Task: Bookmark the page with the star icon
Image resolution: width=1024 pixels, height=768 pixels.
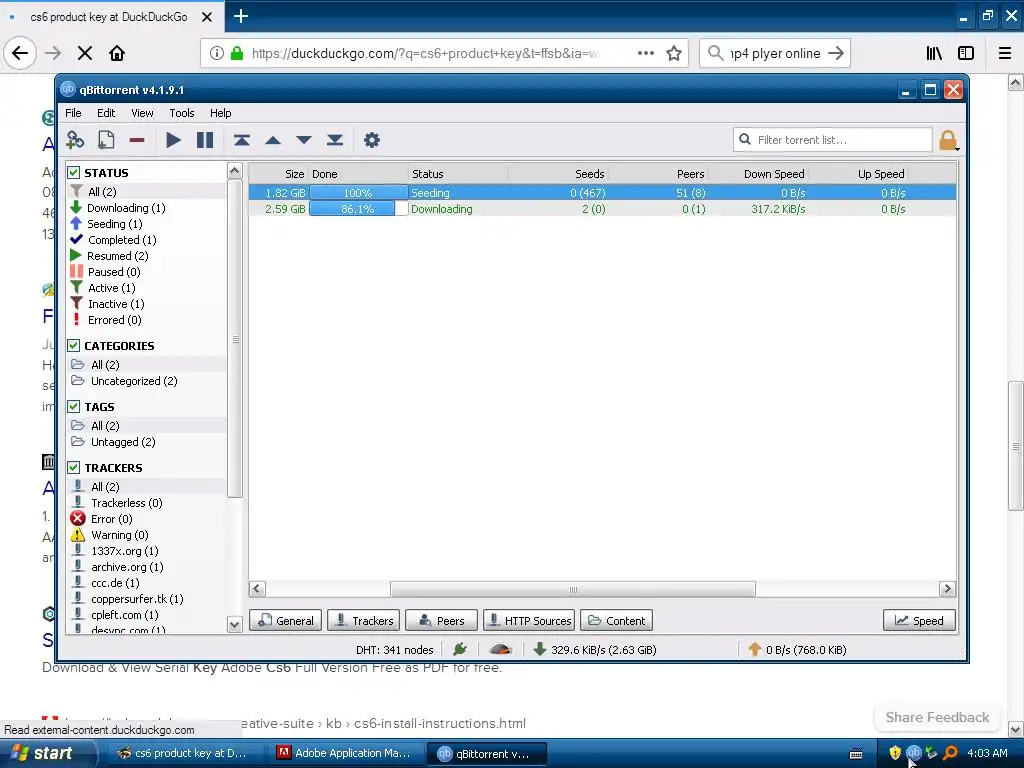Action: coord(674,53)
